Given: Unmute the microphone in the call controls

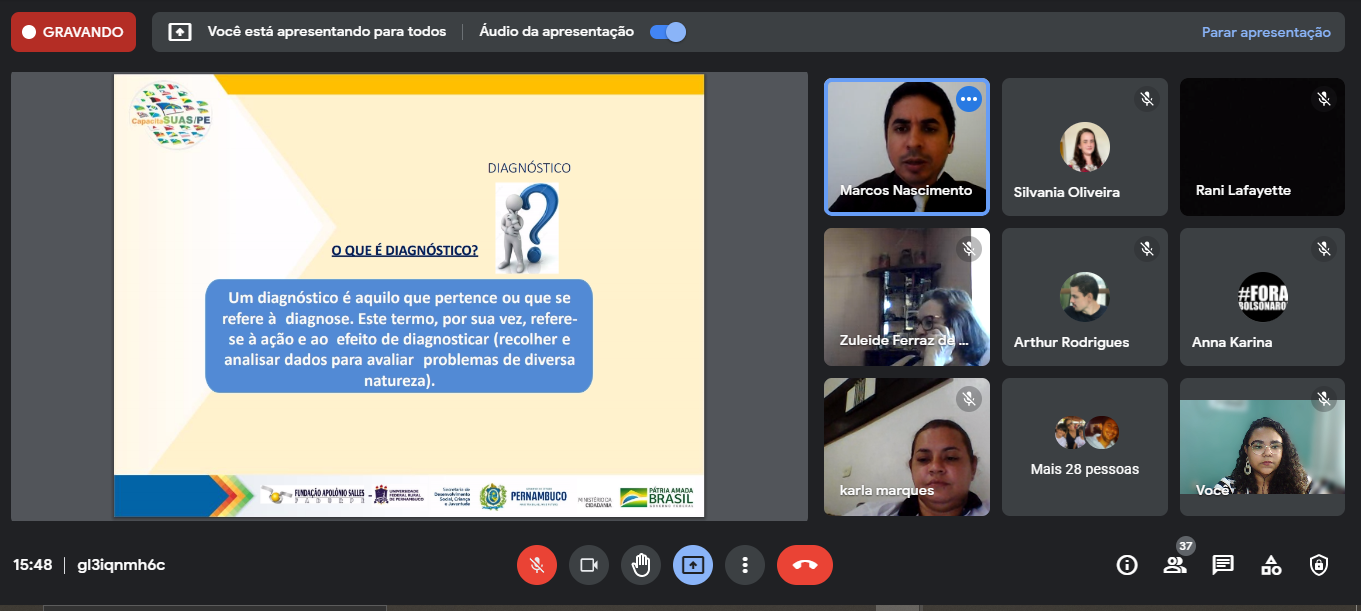Looking at the screenshot, I should 537,565.
